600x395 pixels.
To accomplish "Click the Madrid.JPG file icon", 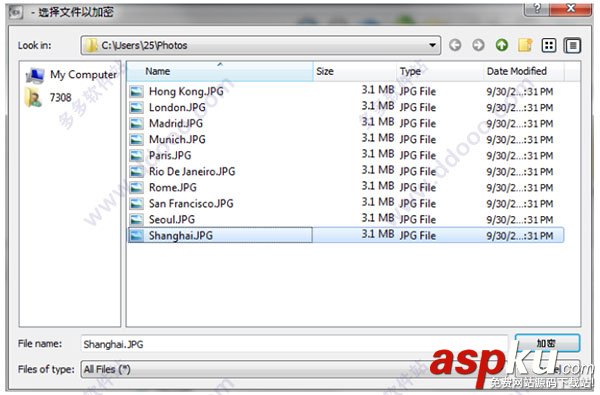I will click(137, 124).
